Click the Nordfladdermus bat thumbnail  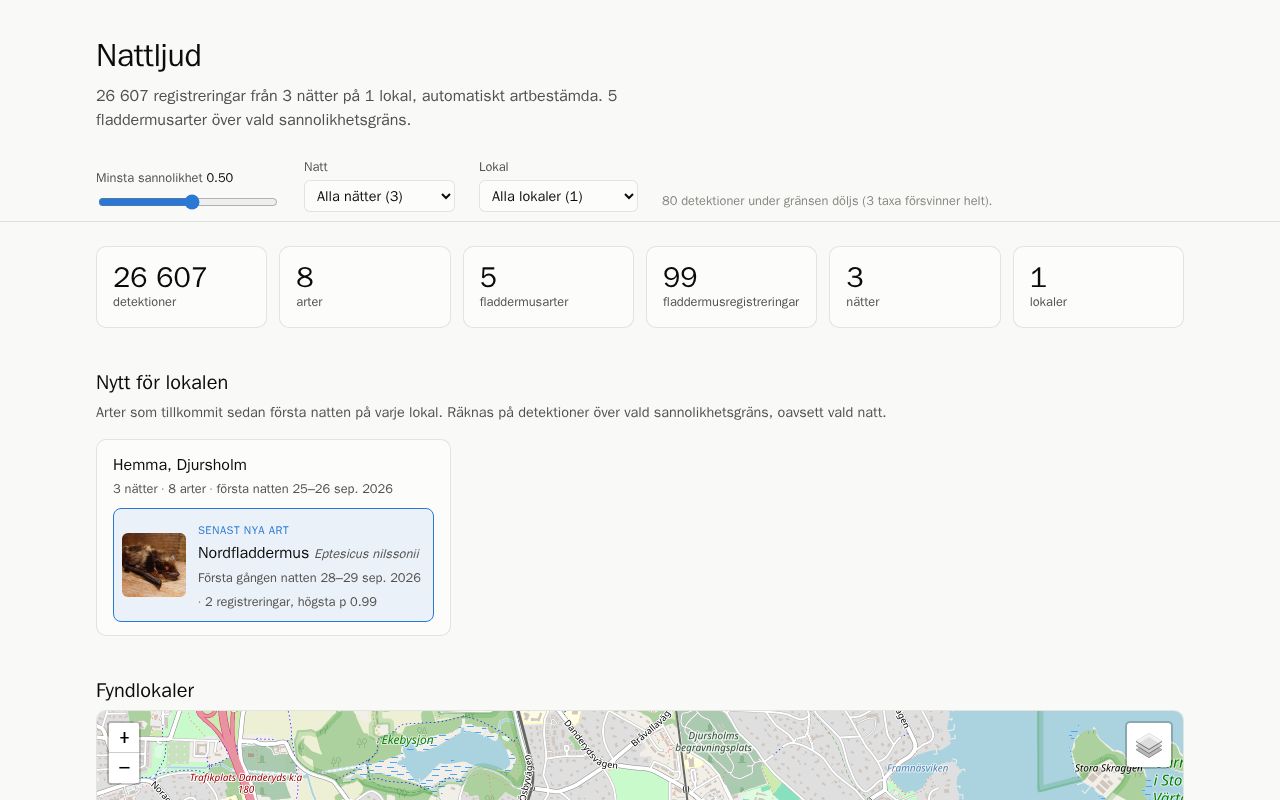[154, 565]
